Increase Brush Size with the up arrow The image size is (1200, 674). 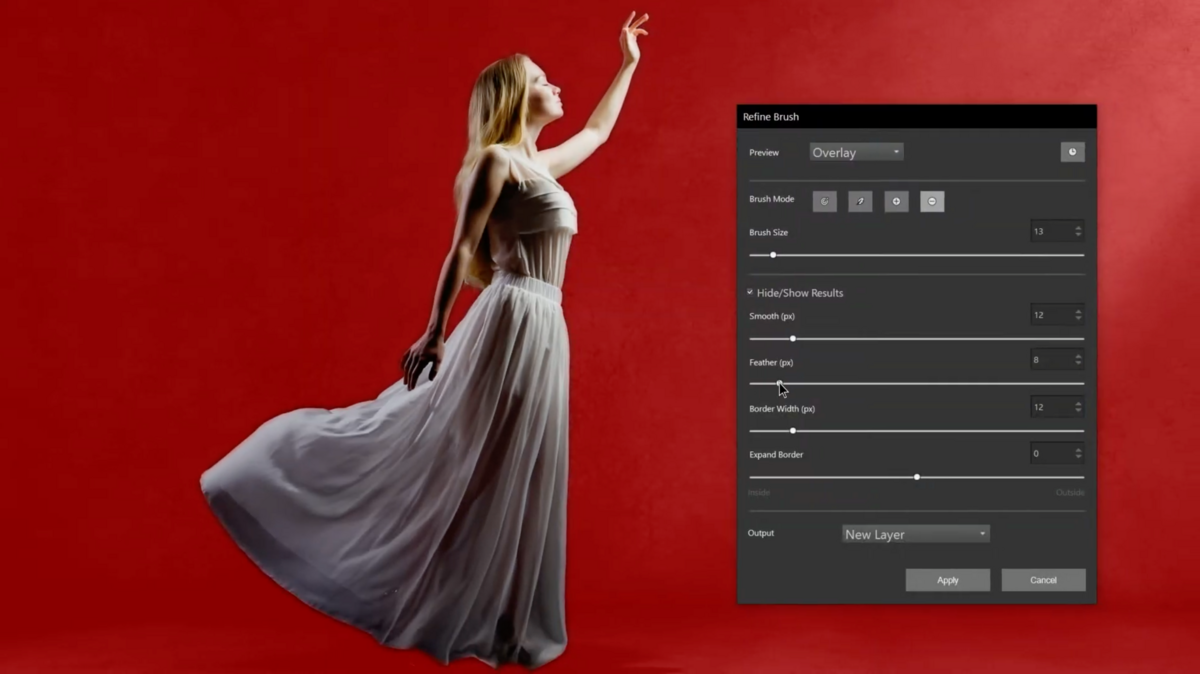coord(1078,228)
